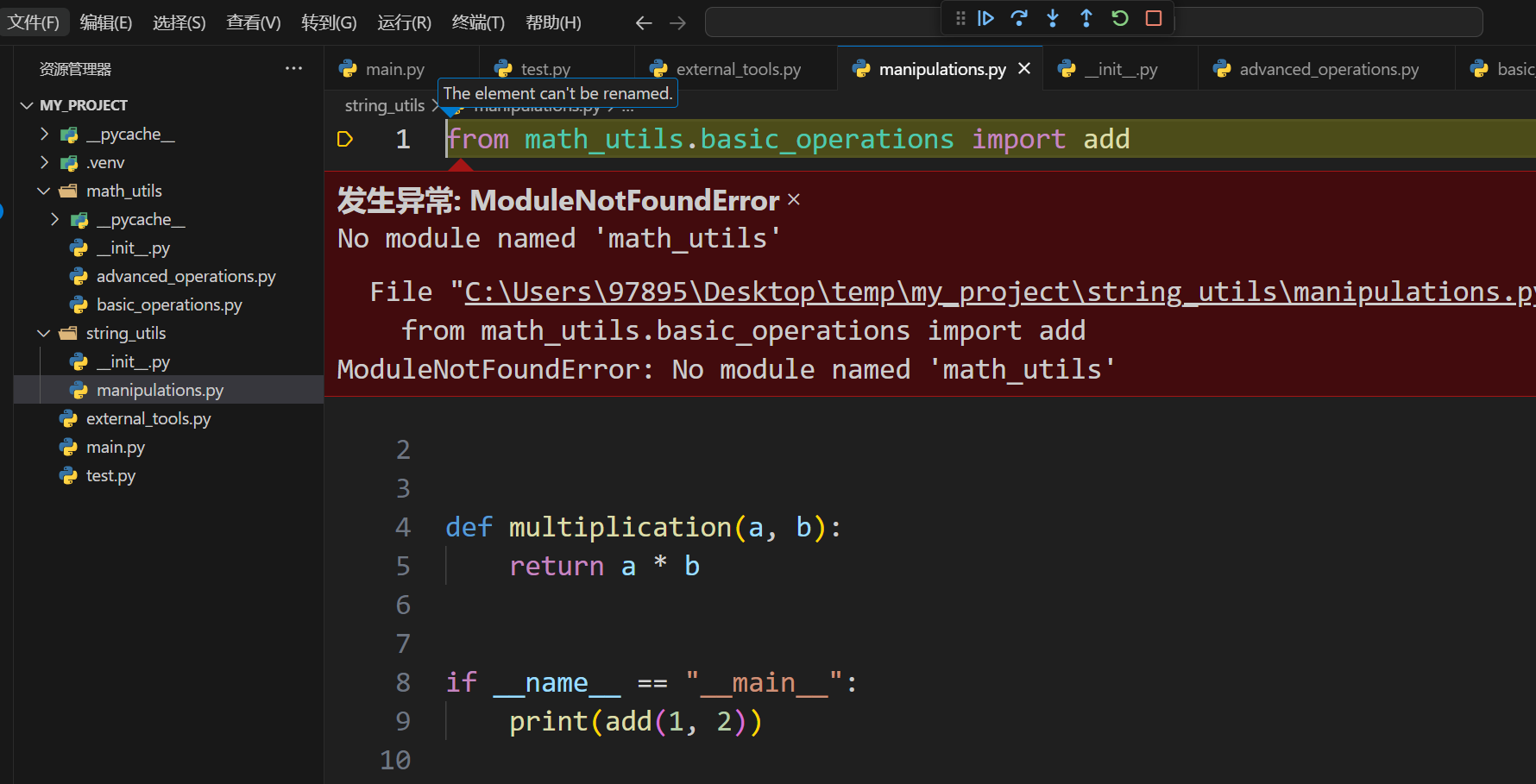Open __init__.py under string_utils

(x=133, y=361)
